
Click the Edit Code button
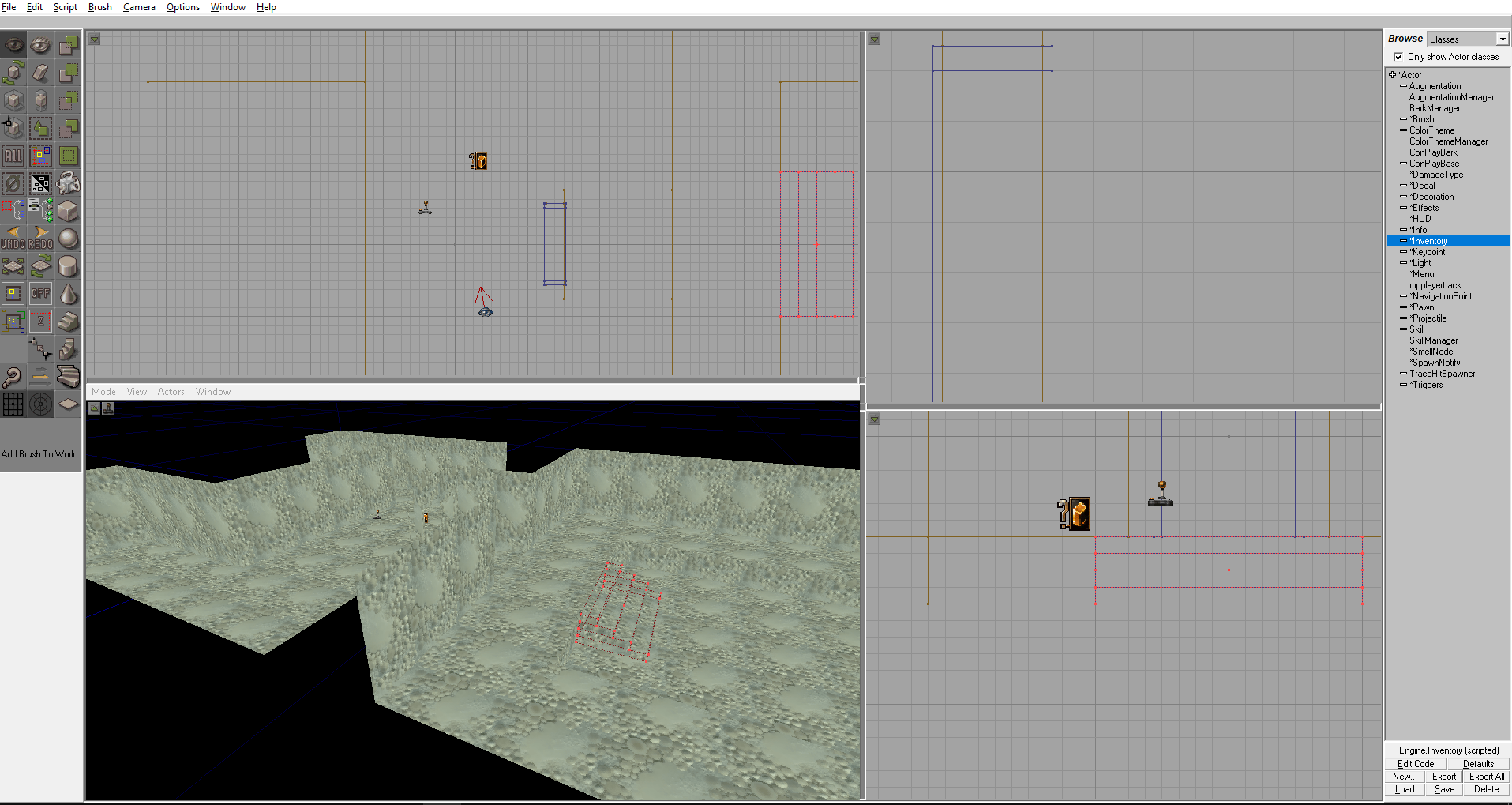pos(1416,764)
